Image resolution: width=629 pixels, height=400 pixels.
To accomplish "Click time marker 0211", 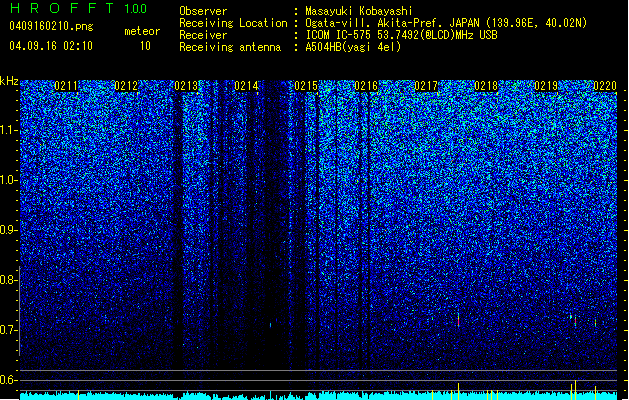I will (66, 86).
